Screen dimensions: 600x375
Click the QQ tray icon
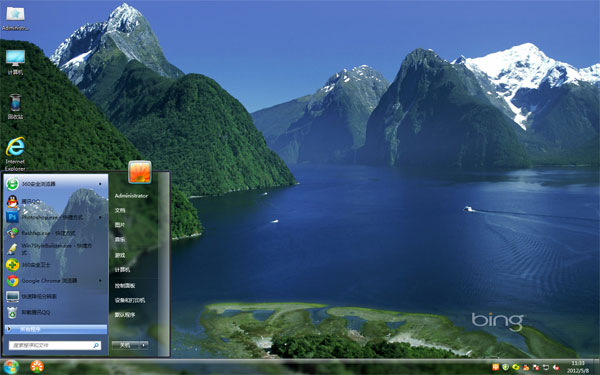[526, 367]
